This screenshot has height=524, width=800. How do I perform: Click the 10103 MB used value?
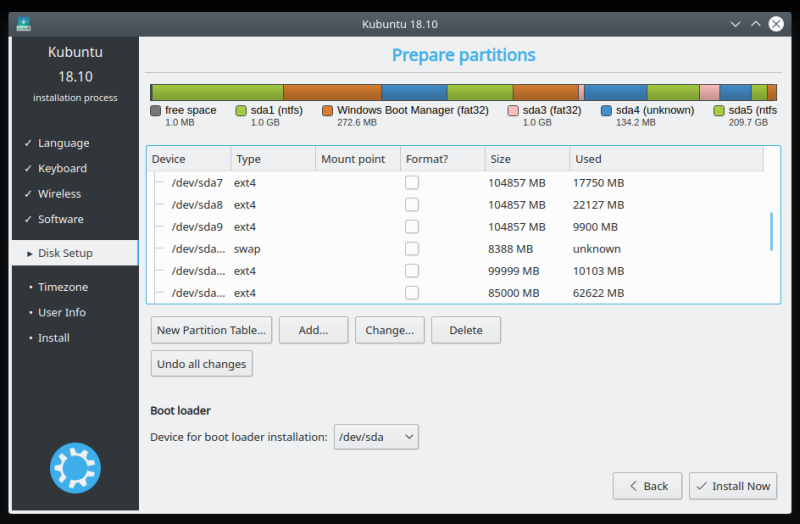(598, 270)
